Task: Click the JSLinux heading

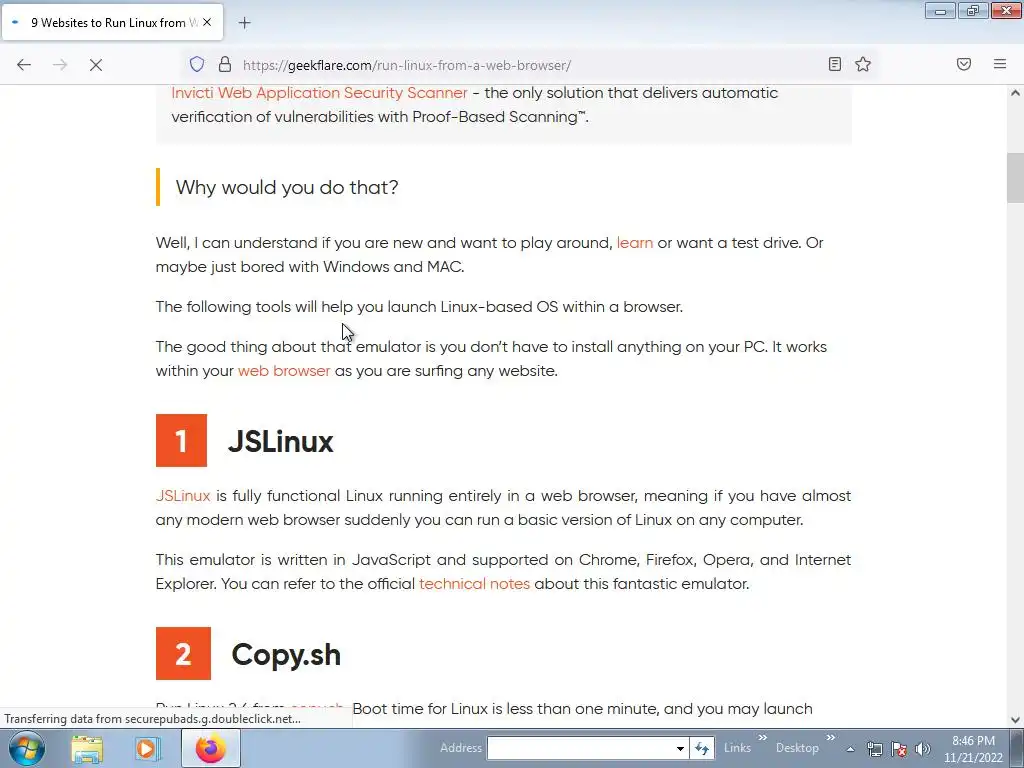Action: [x=281, y=441]
